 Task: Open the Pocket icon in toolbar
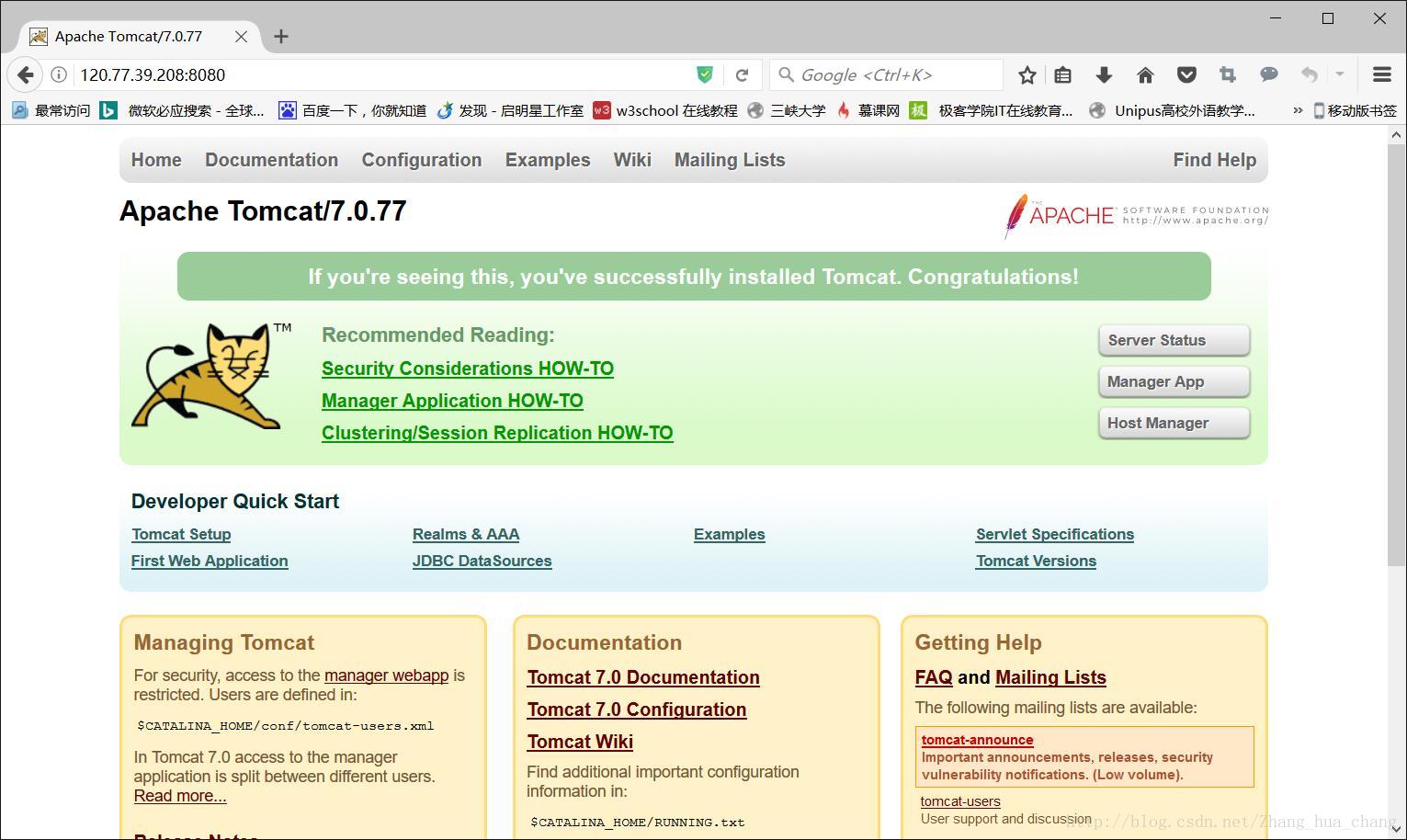1186,74
